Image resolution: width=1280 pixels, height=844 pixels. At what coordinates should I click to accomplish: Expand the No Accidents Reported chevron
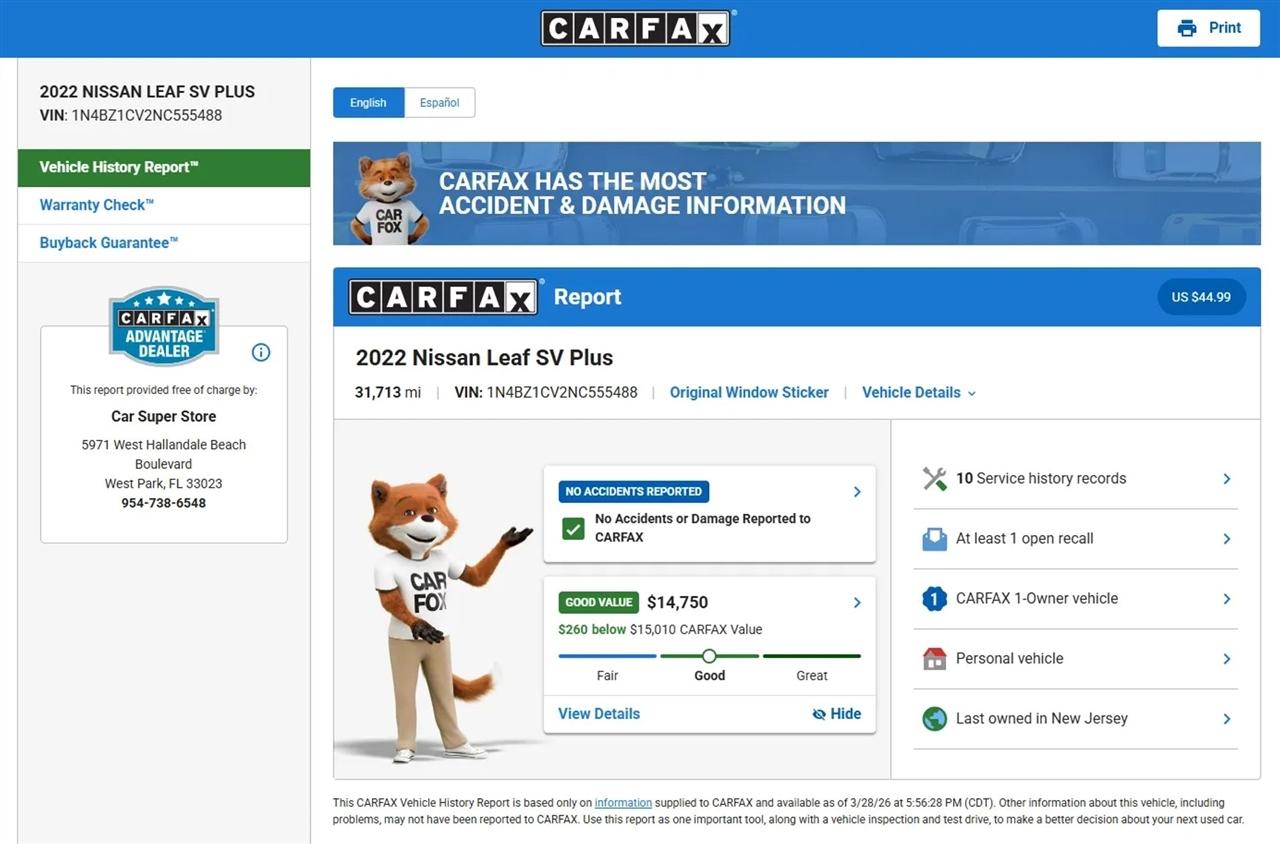tap(857, 492)
